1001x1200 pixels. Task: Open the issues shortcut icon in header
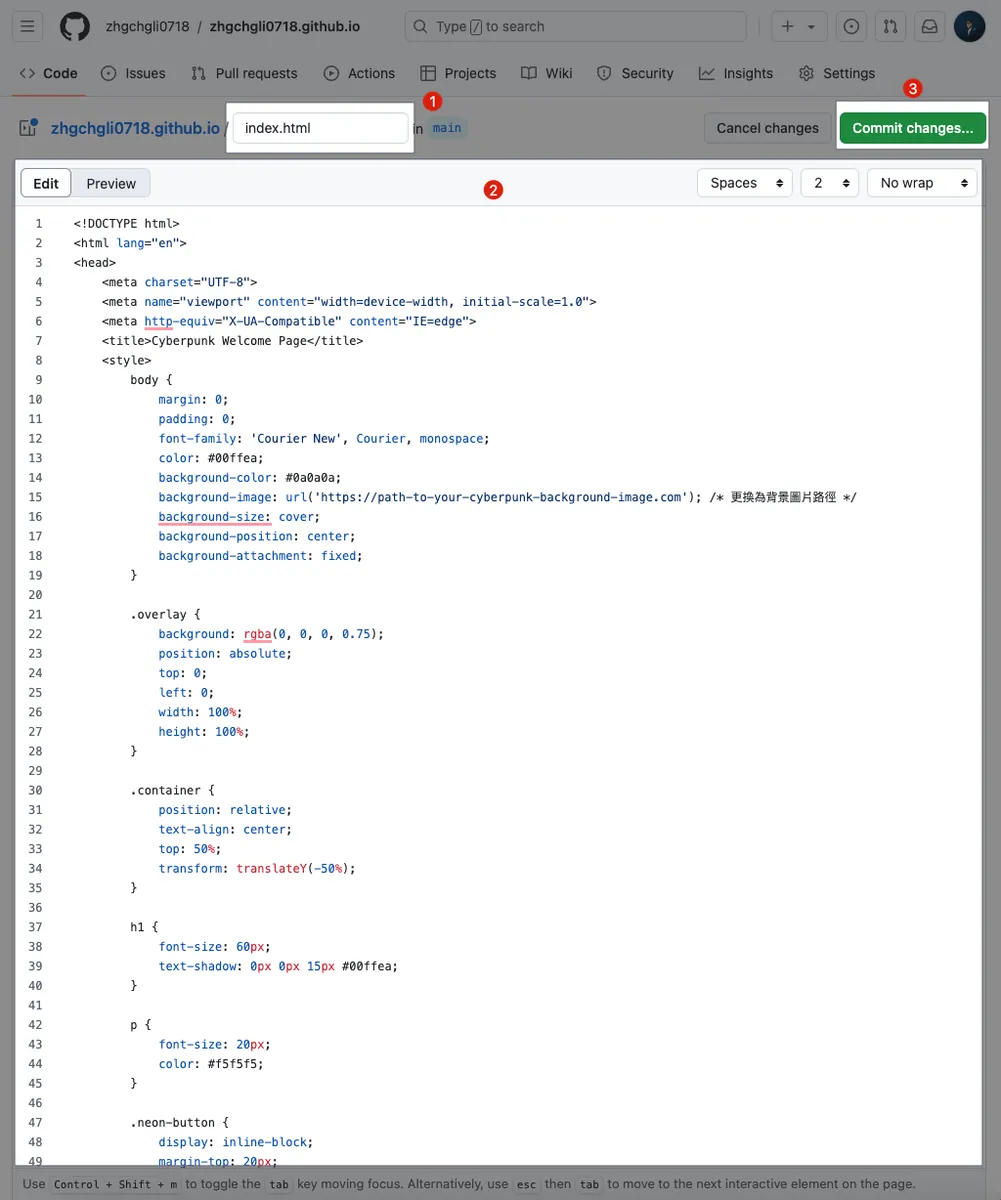point(851,27)
